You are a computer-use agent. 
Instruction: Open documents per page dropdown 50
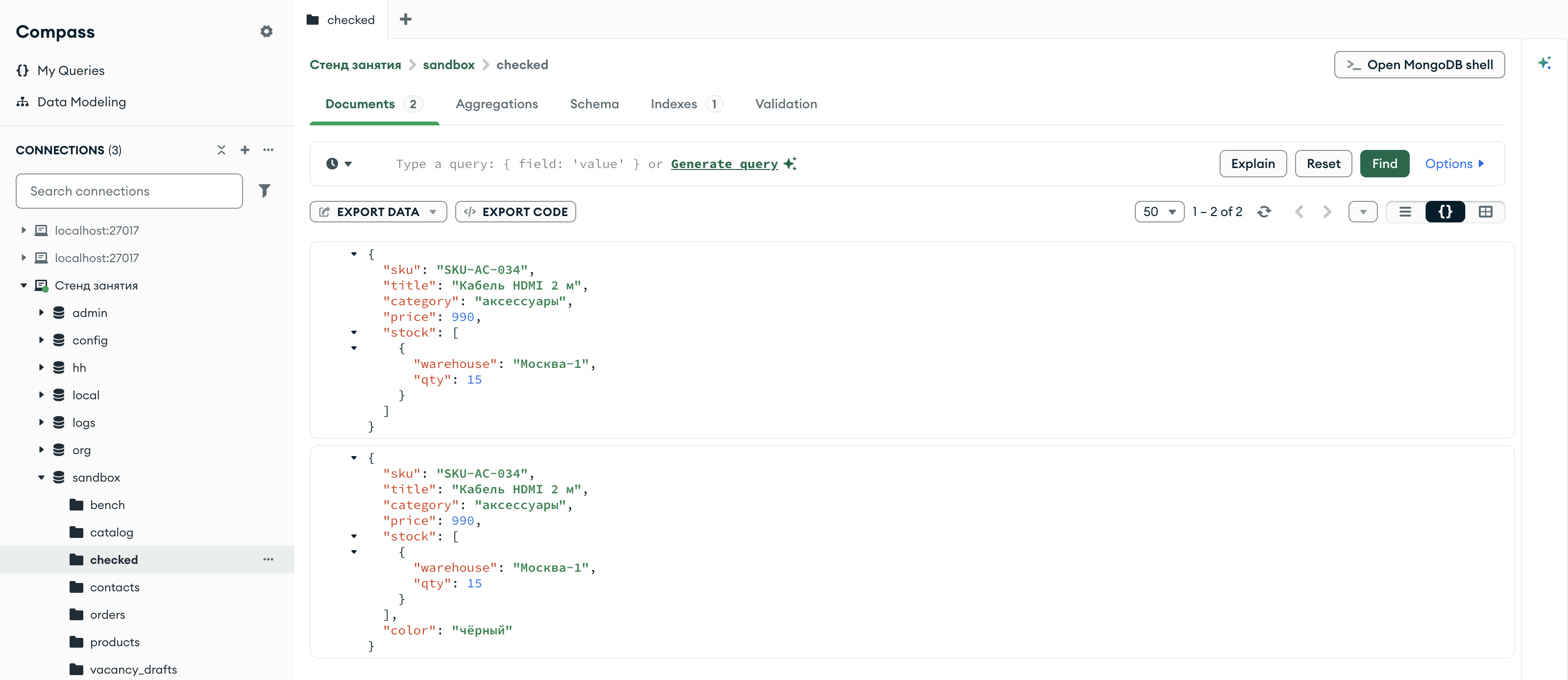pyautogui.click(x=1159, y=212)
